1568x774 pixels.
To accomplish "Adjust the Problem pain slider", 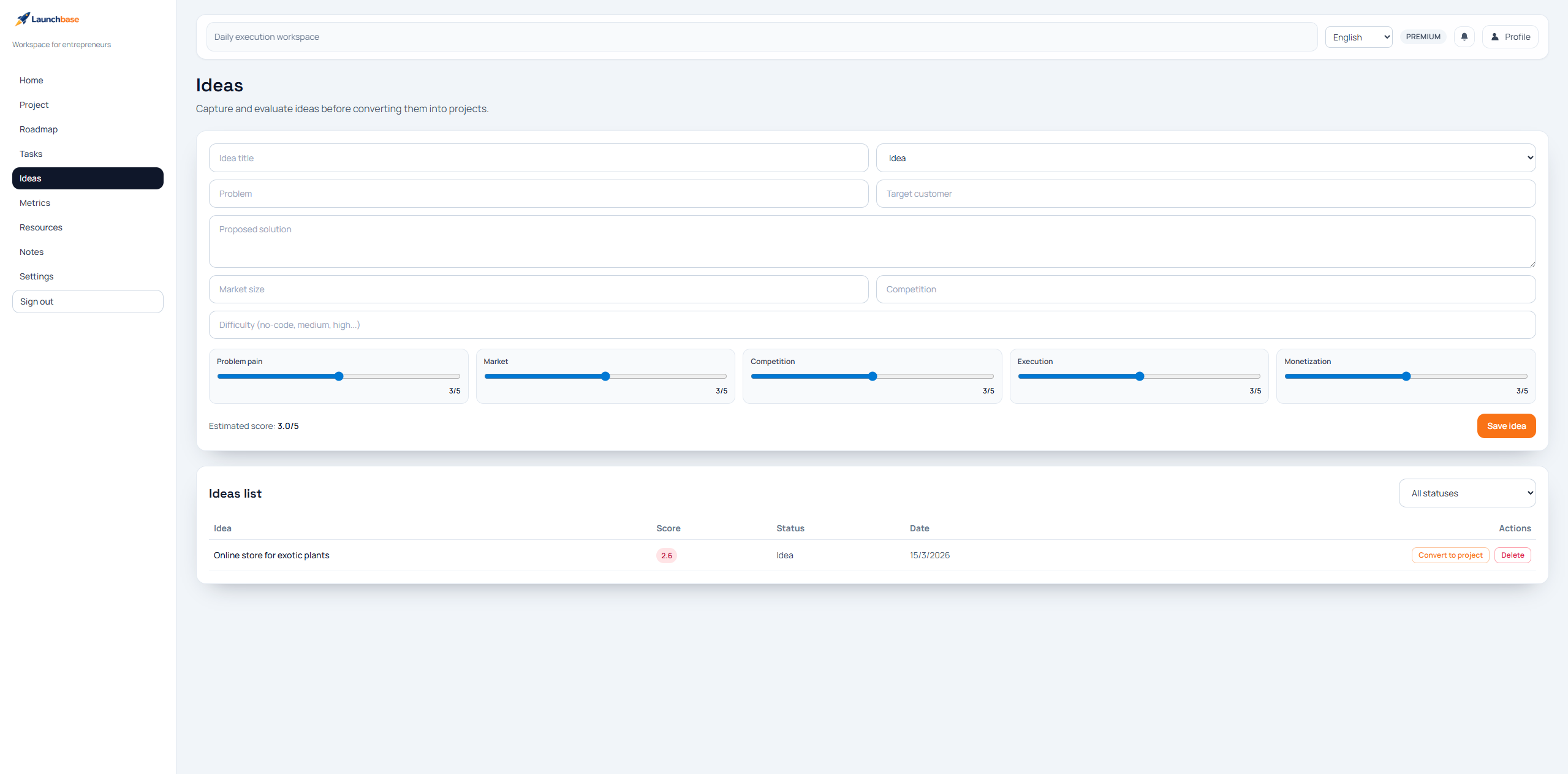I will 338,376.
